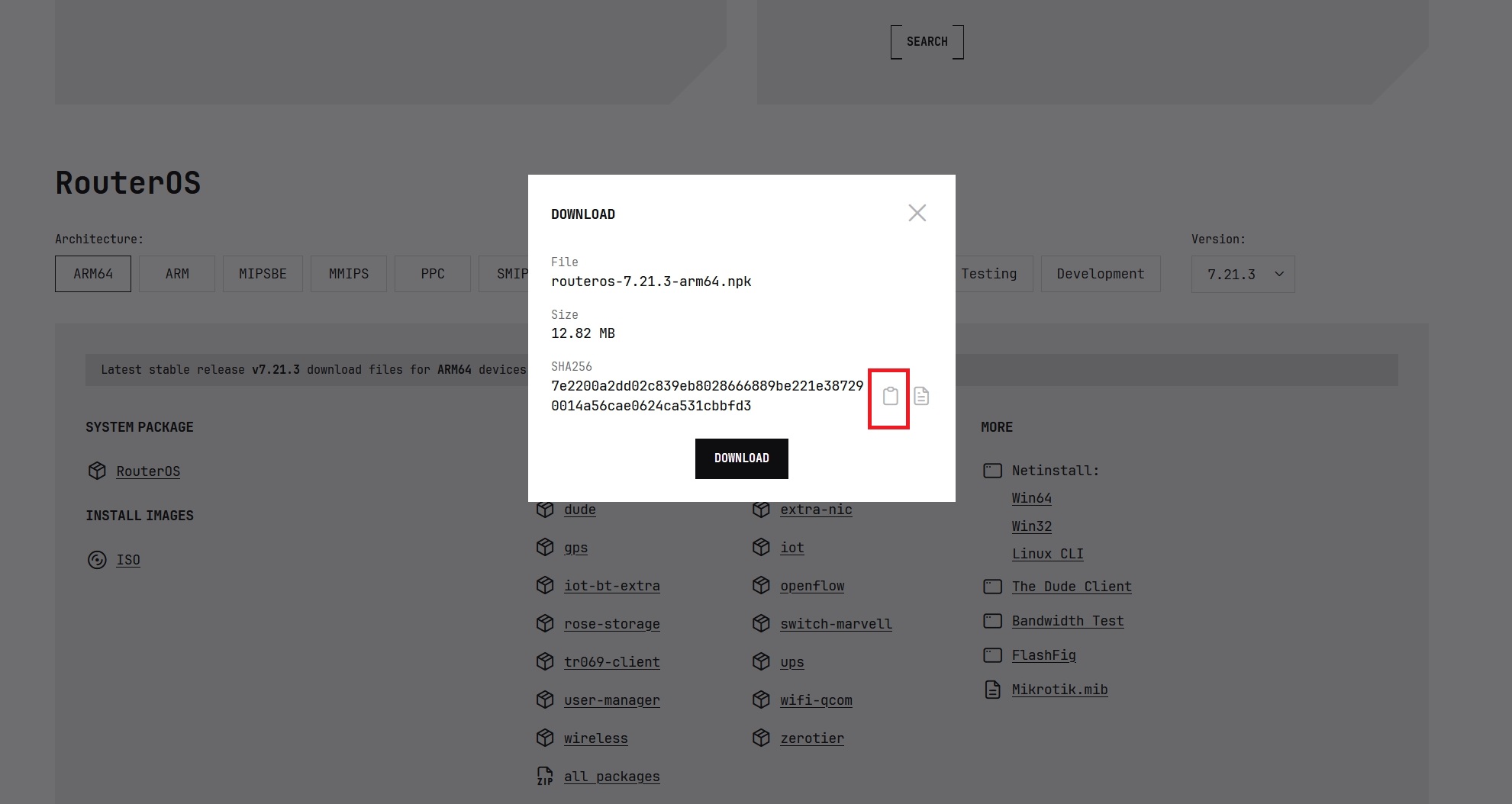This screenshot has height=804, width=1512.
Task: Download the switch-marvell package
Action: click(x=836, y=624)
